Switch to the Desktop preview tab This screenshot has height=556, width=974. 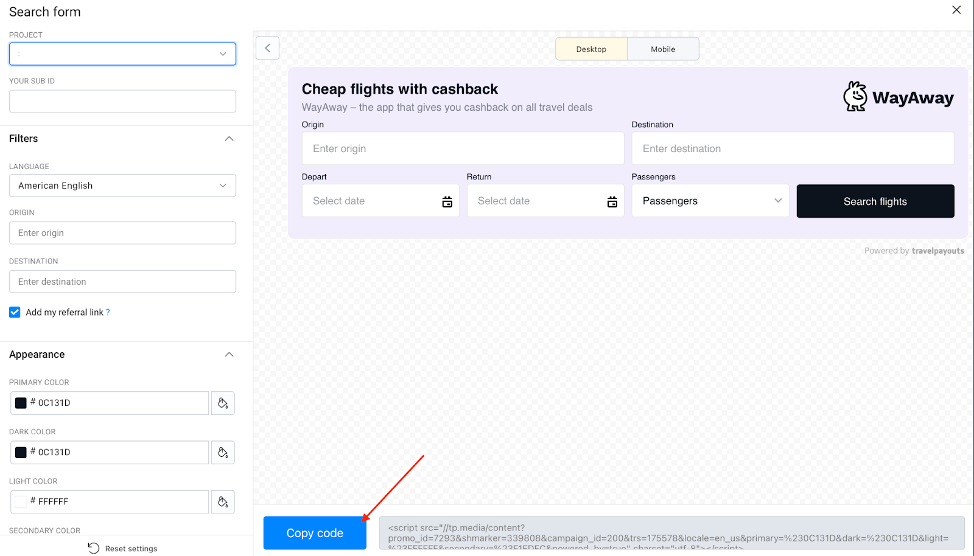[591, 49]
